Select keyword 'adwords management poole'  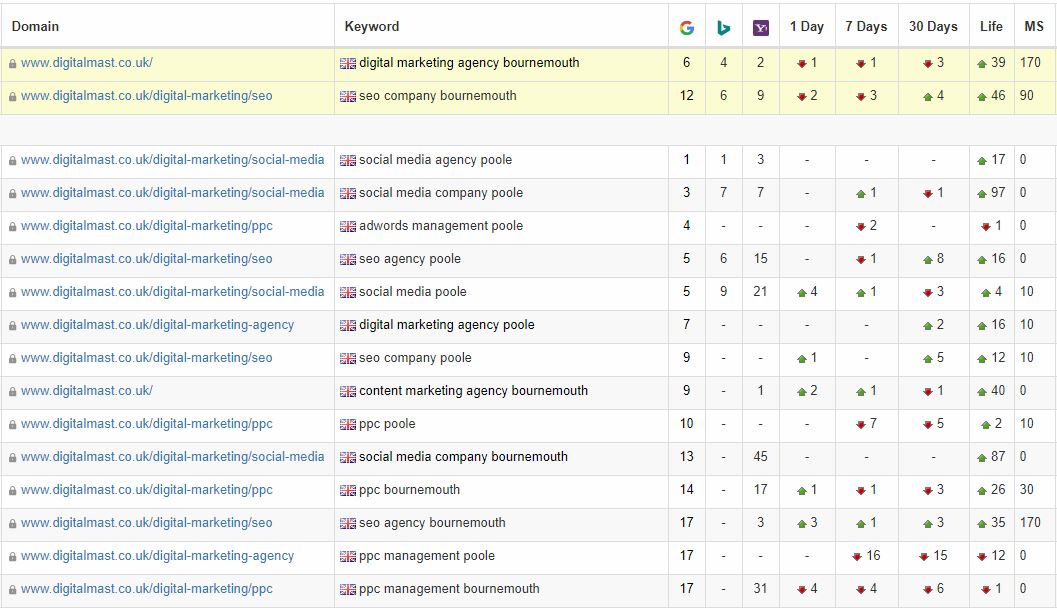coord(441,226)
